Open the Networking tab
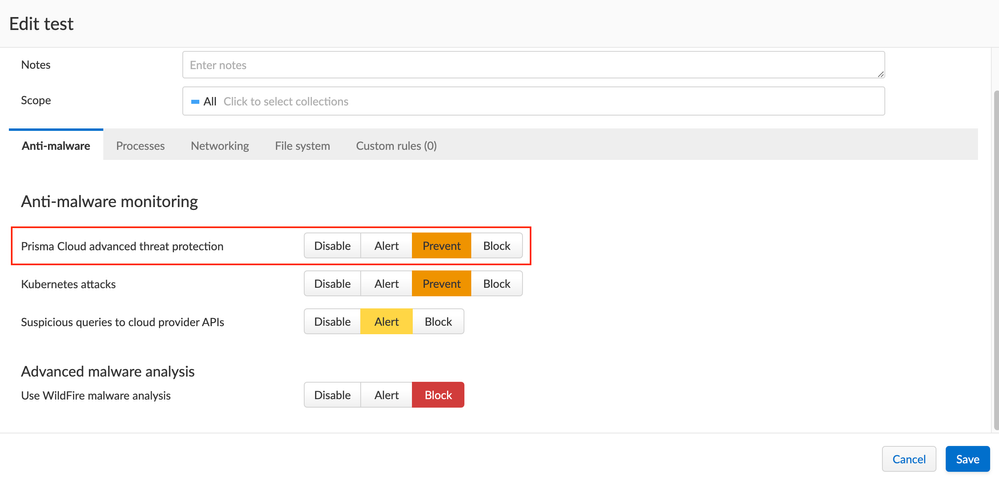The height and width of the screenshot is (482, 999). (220, 146)
